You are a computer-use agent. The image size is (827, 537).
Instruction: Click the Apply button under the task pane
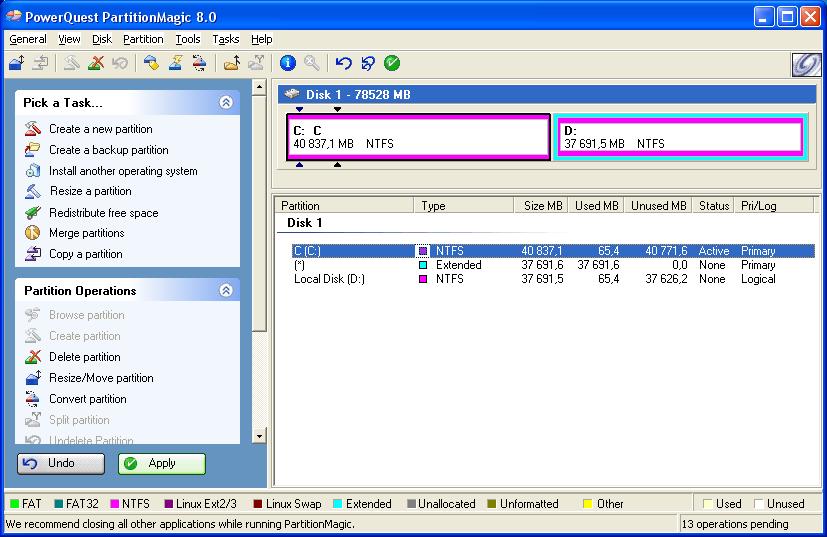[162, 464]
